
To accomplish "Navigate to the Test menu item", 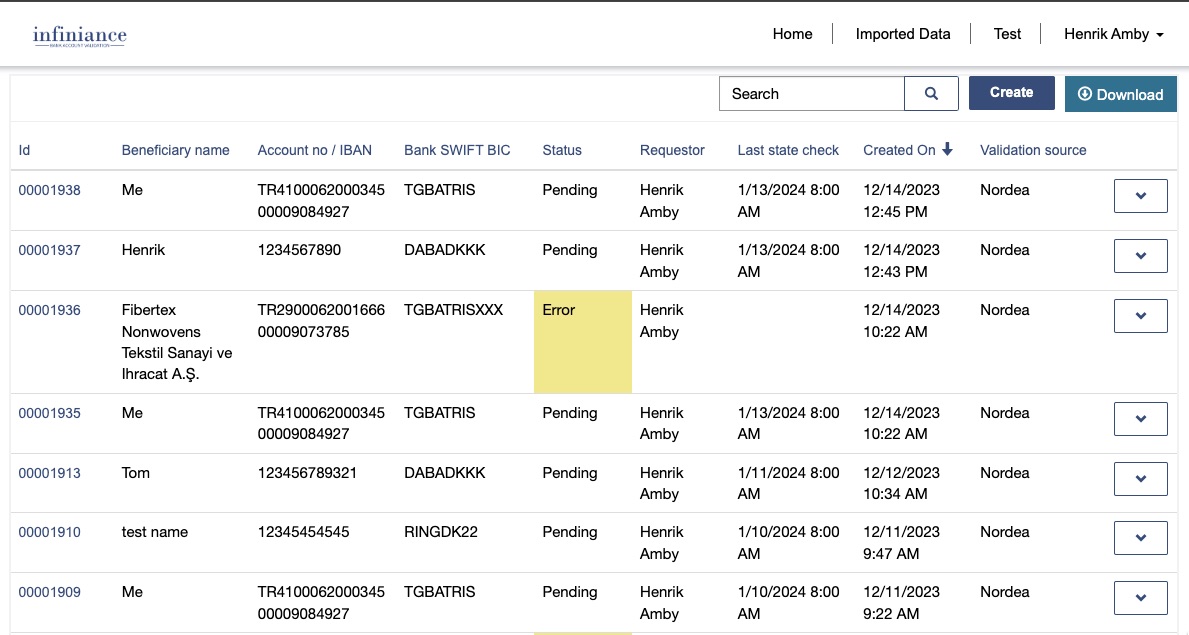I will tap(1007, 34).
